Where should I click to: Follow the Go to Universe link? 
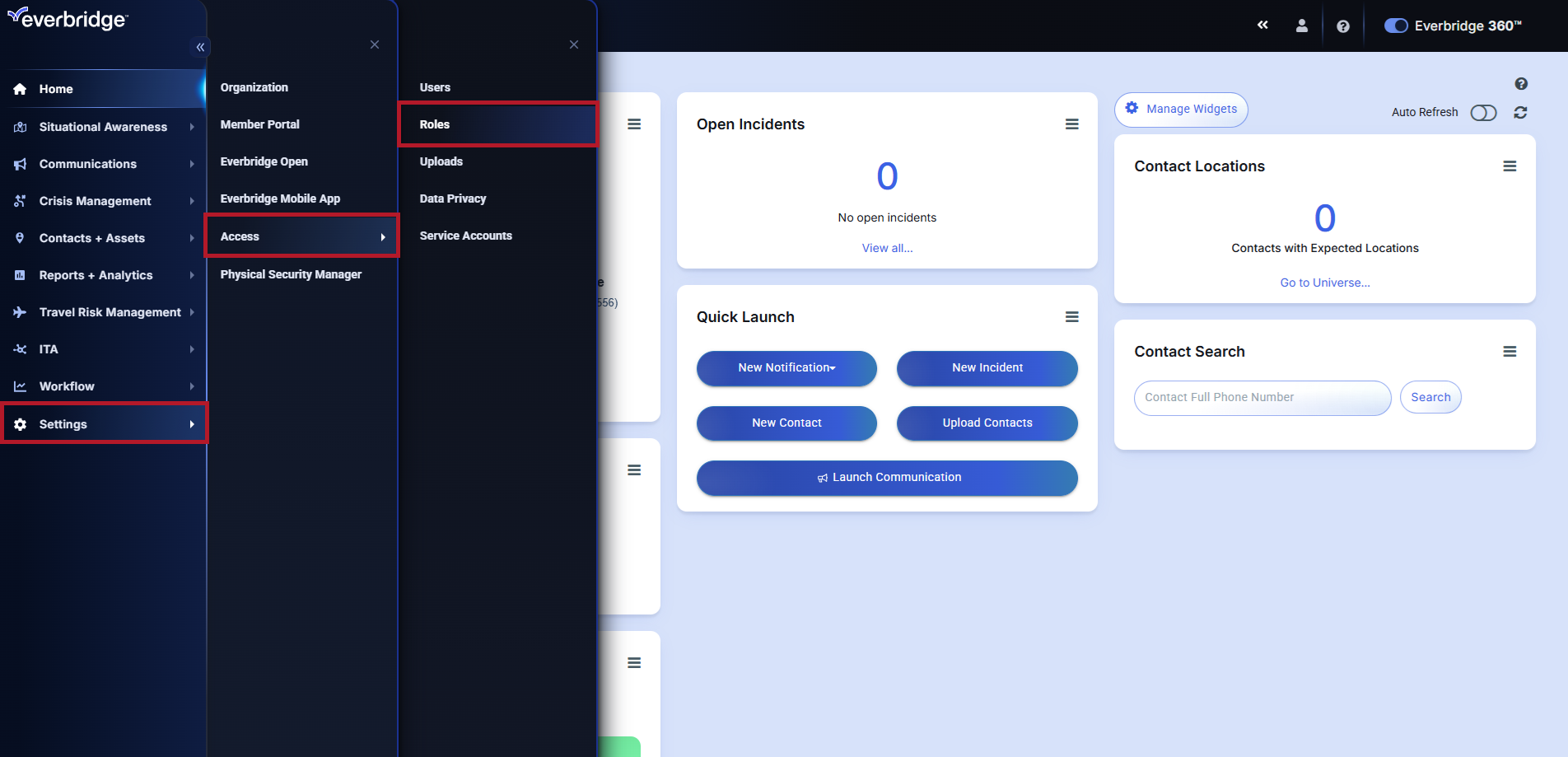pyautogui.click(x=1324, y=283)
